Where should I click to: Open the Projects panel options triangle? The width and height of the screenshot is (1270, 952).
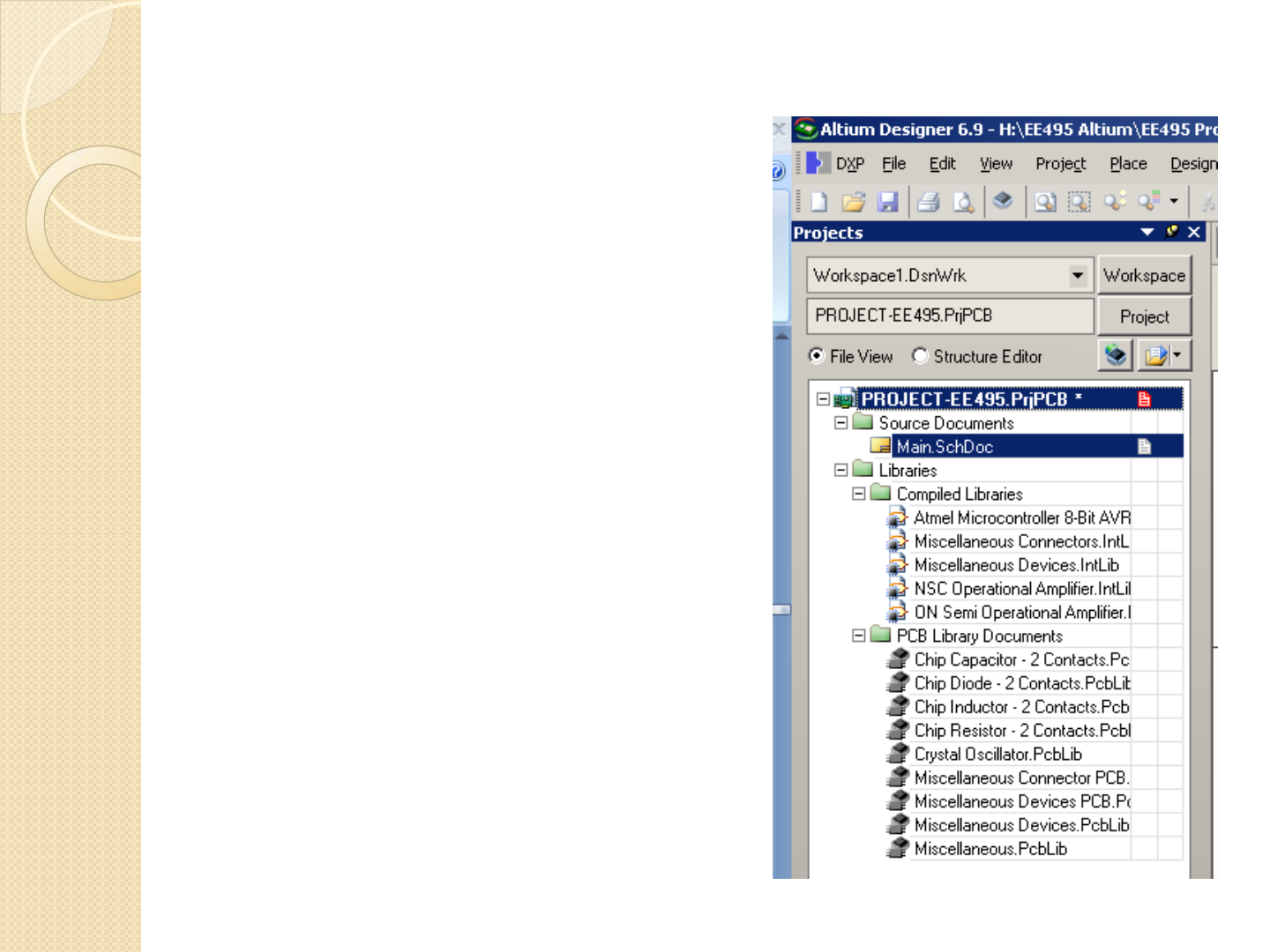pyautogui.click(x=1147, y=232)
